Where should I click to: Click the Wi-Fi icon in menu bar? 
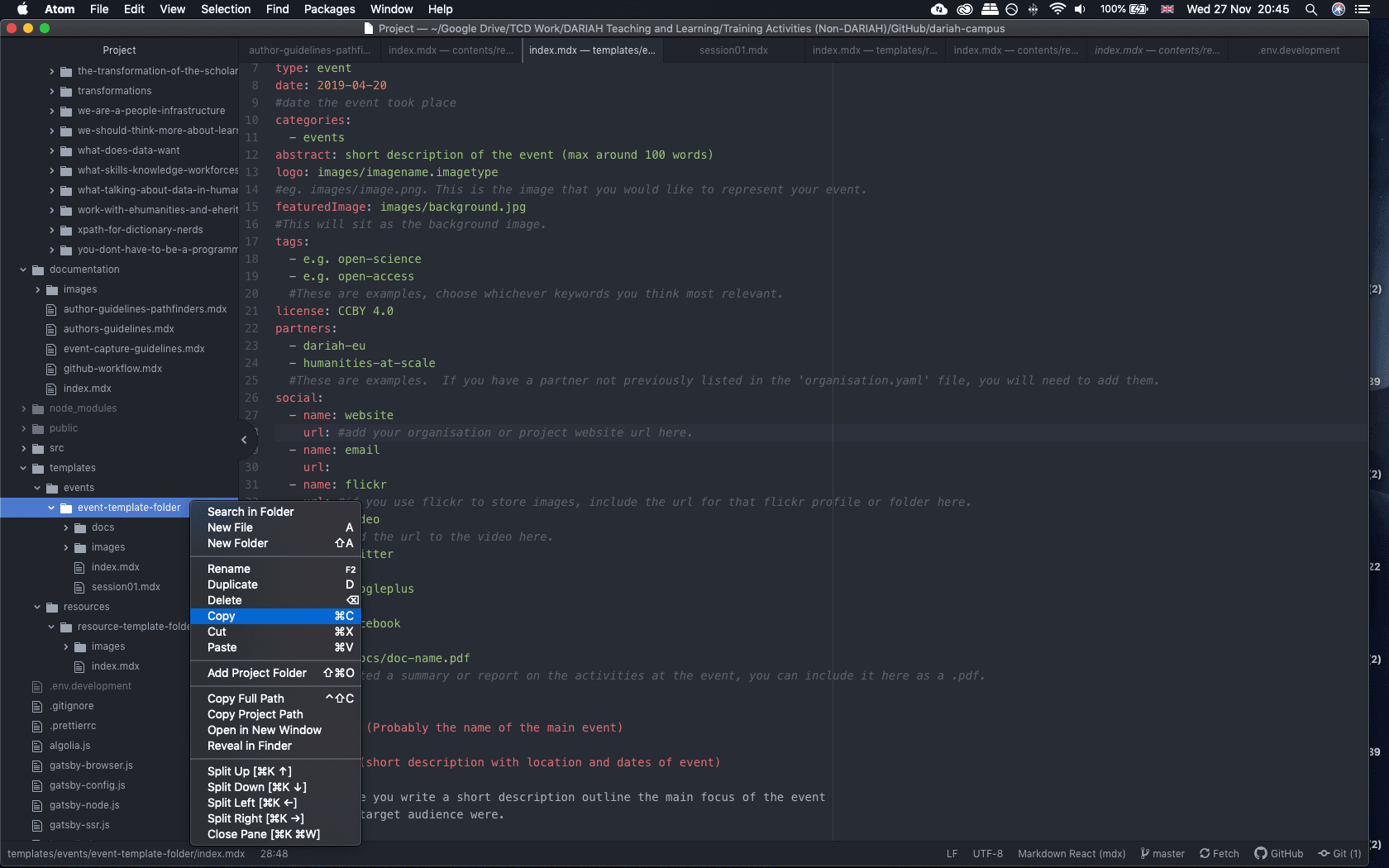[1057, 9]
